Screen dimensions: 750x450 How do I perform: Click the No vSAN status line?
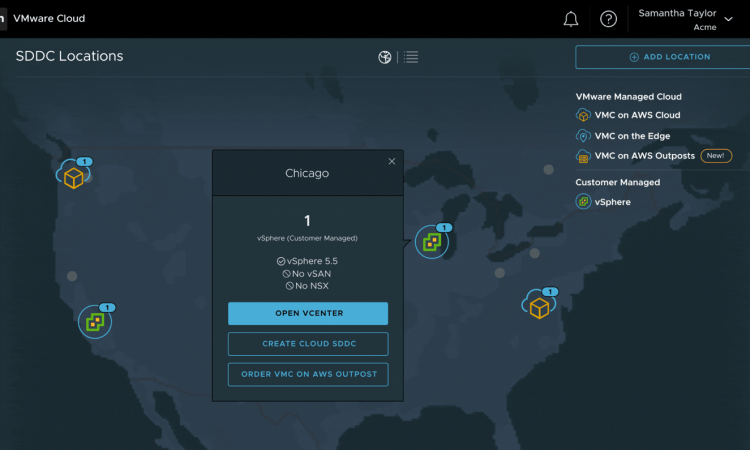coord(307,274)
